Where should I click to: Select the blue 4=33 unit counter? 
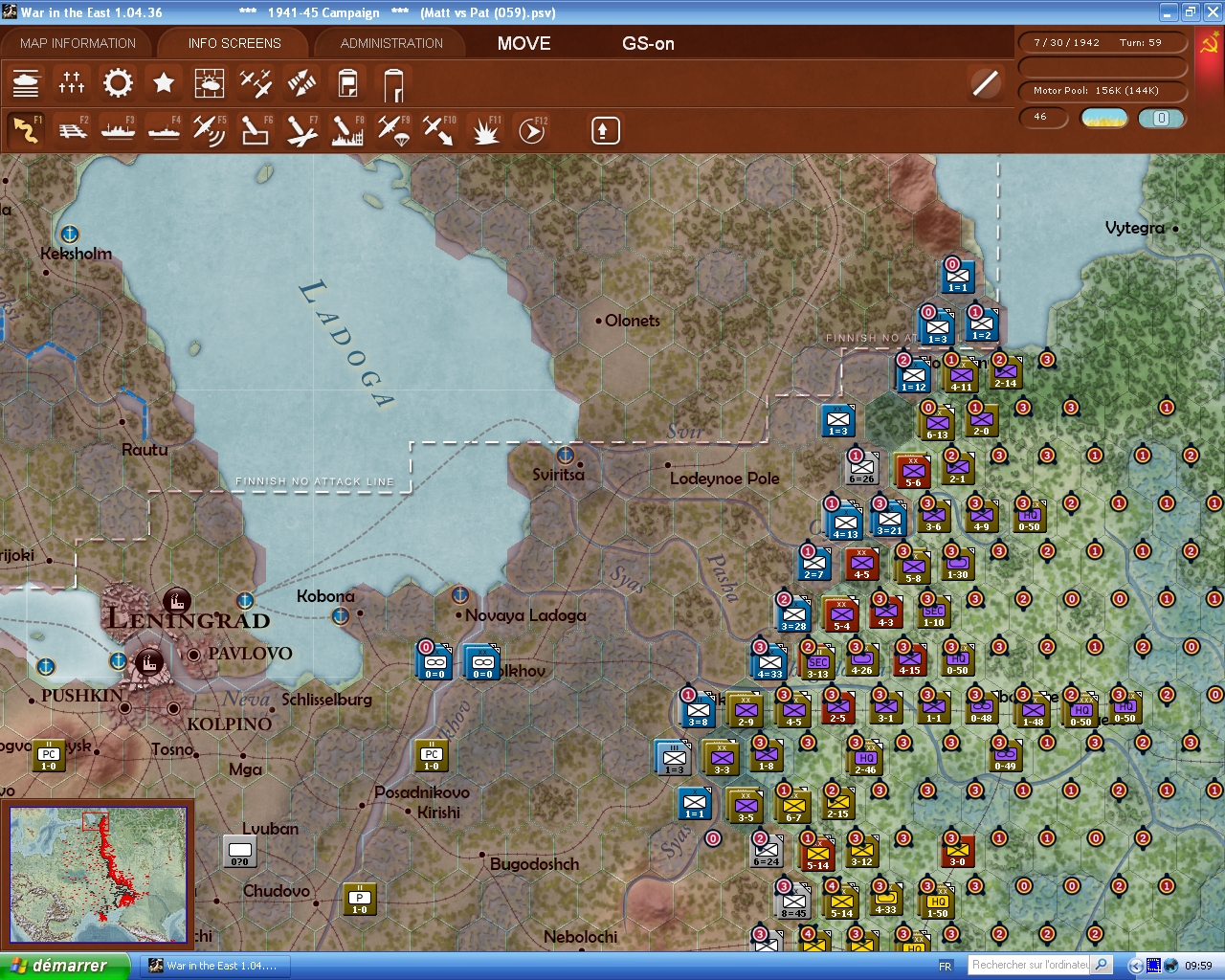pos(770,663)
